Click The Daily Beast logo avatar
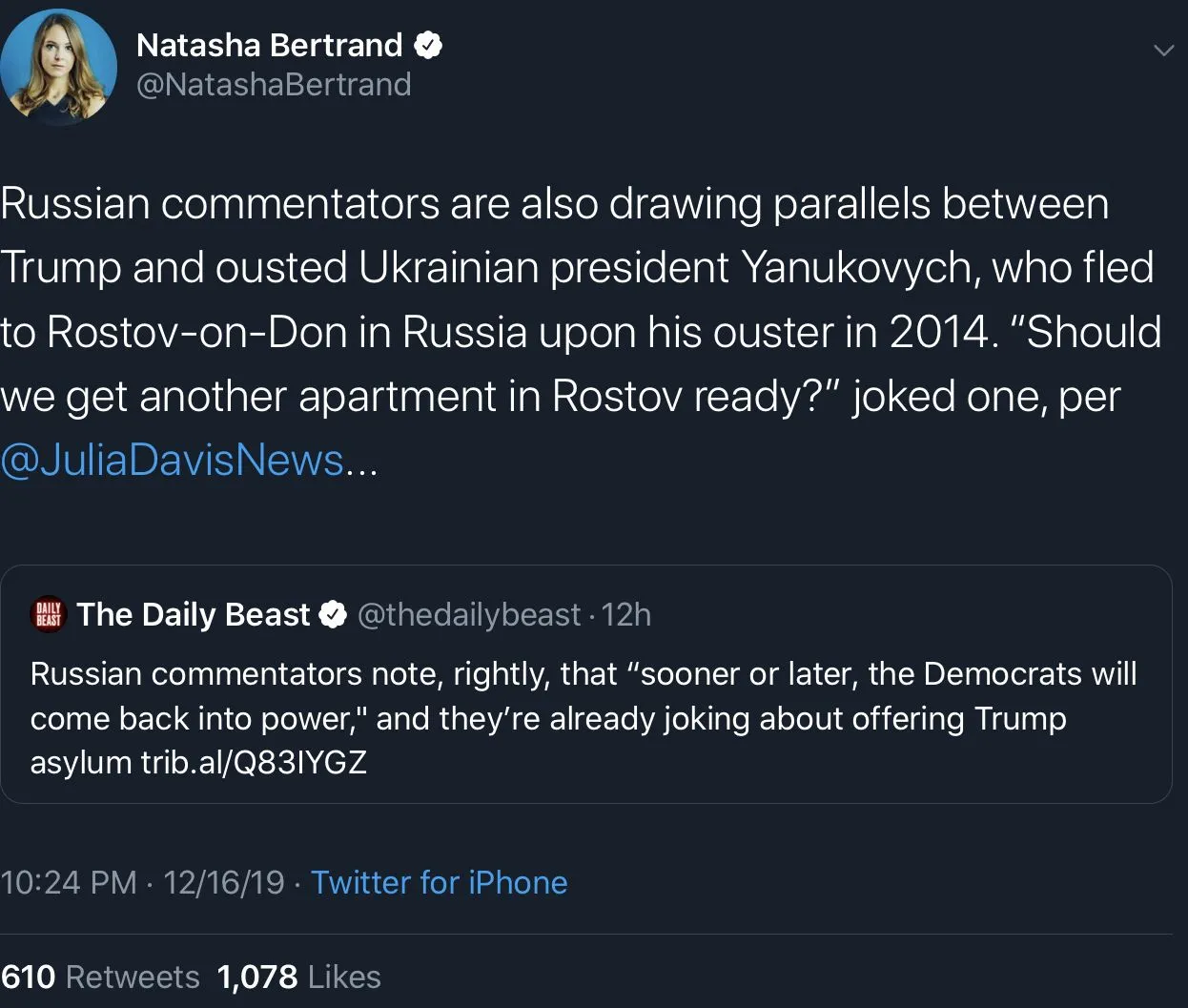The width and height of the screenshot is (1188, 1008). click(49, 615)
